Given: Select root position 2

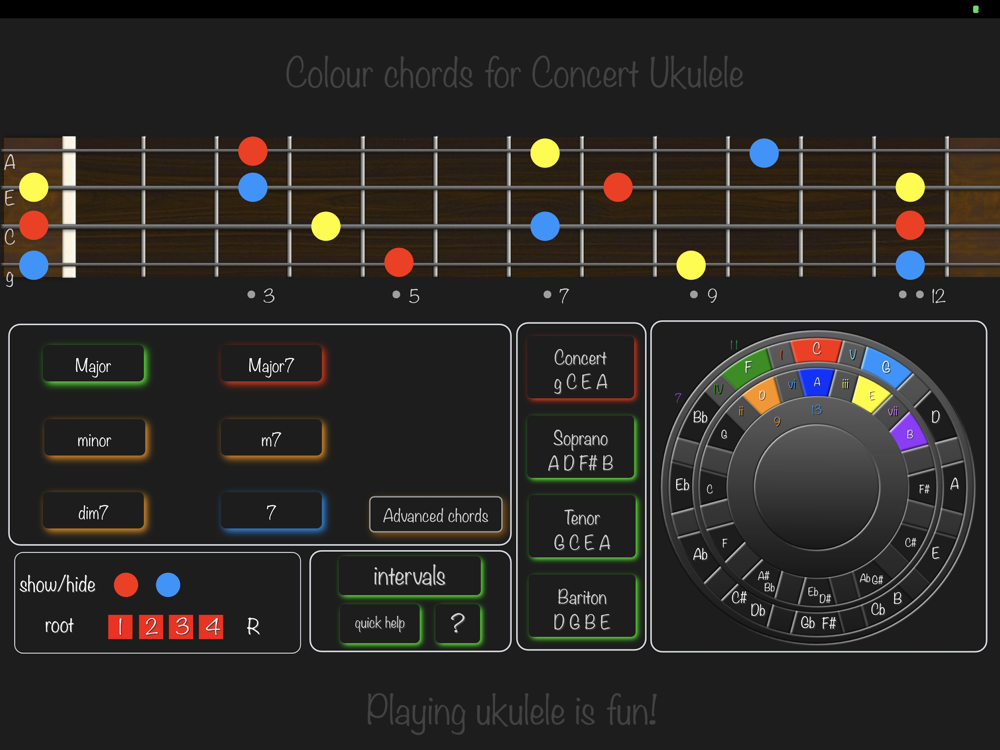Looking at the screenshot, I should (151, 627).
